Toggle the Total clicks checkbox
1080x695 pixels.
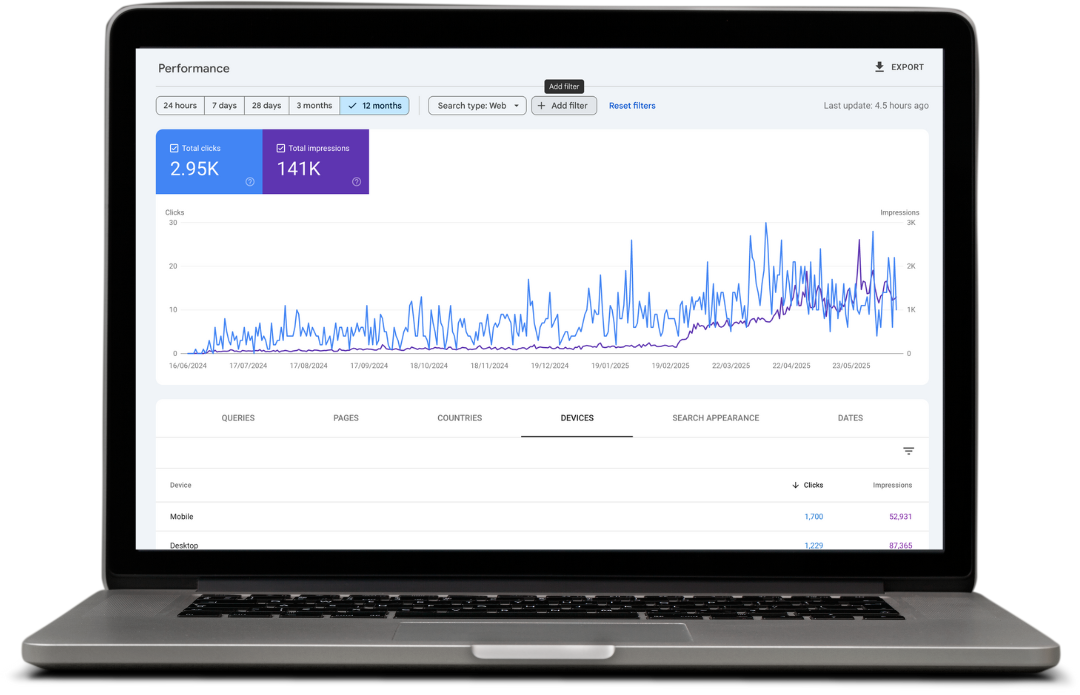174,148
